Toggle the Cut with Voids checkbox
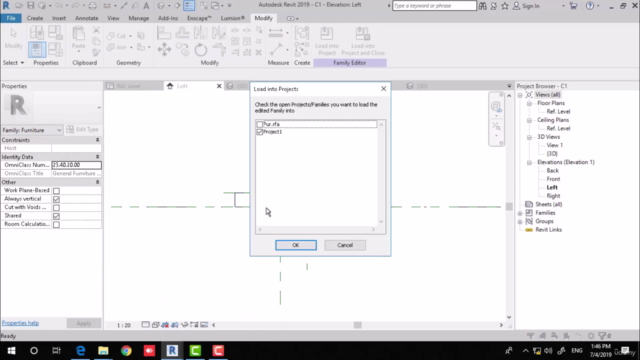This screenshot has width=640, height=360. click(56, 207)
